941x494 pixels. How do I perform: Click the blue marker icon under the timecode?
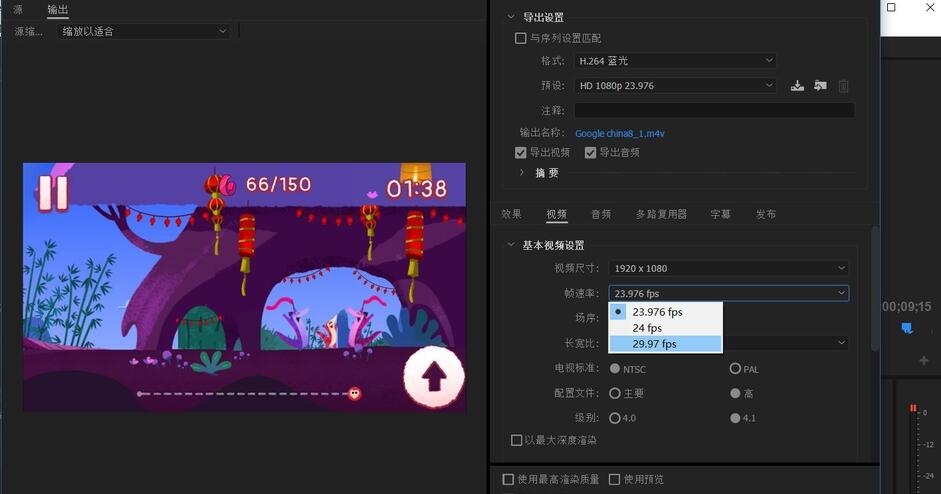click(x=907, y=328)
